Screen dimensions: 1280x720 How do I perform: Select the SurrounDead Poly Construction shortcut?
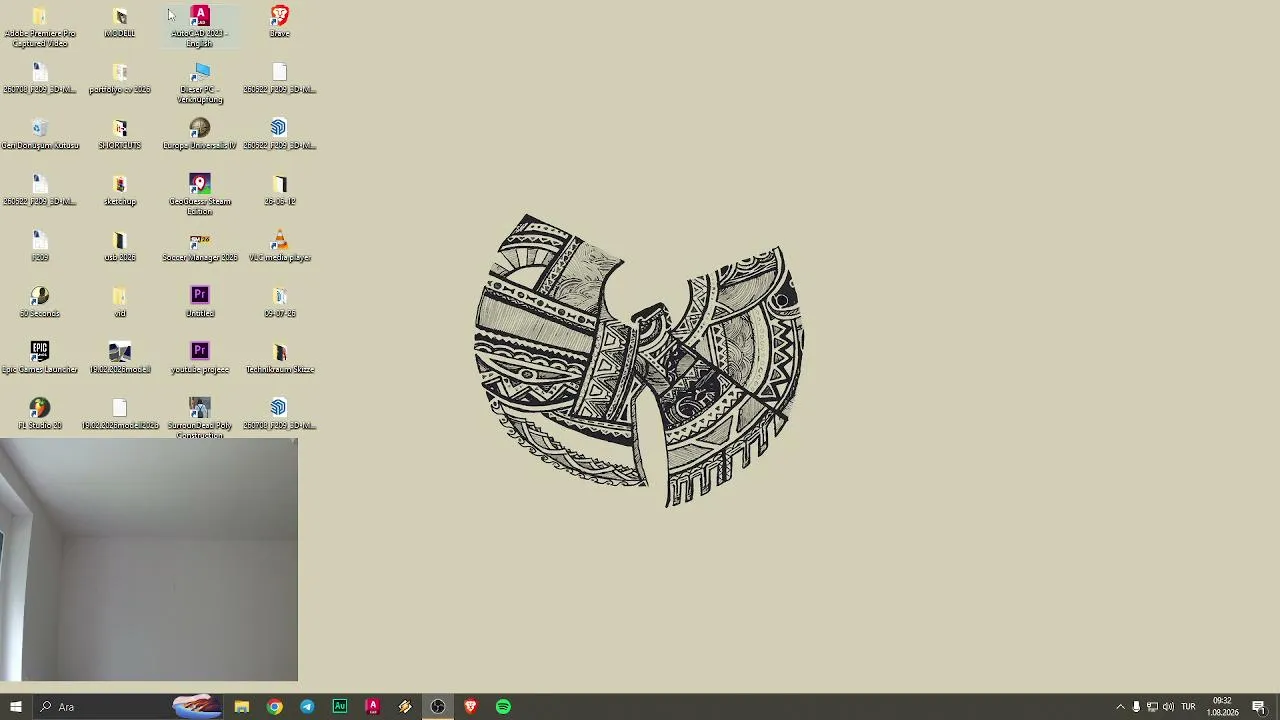coord(200,419)
